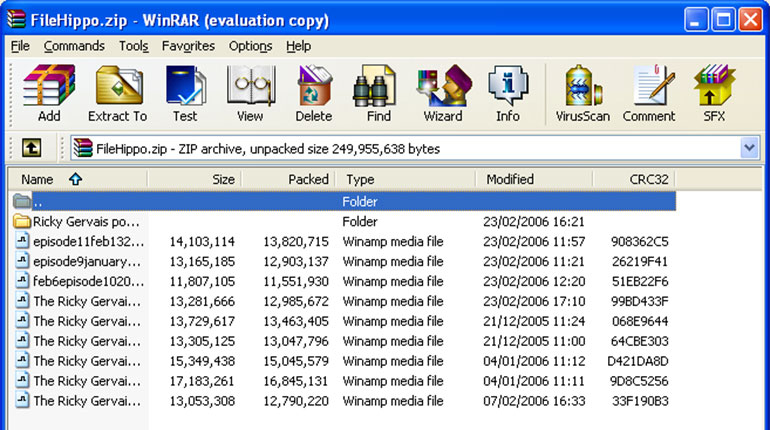This screenshot has width=770, height=430.
Task: Click the CRC32 value 51EB22F6
Action: click(640, 281)
